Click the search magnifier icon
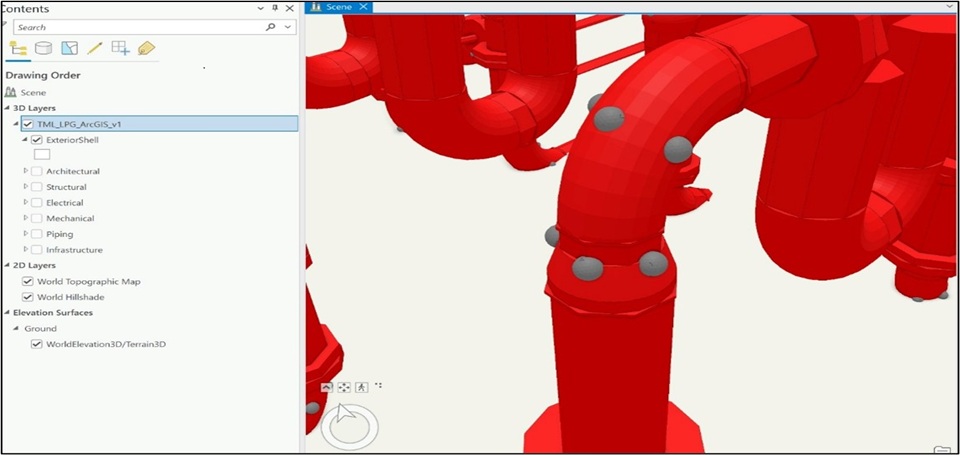Screen dimensions: 960x455 point(270,28)
